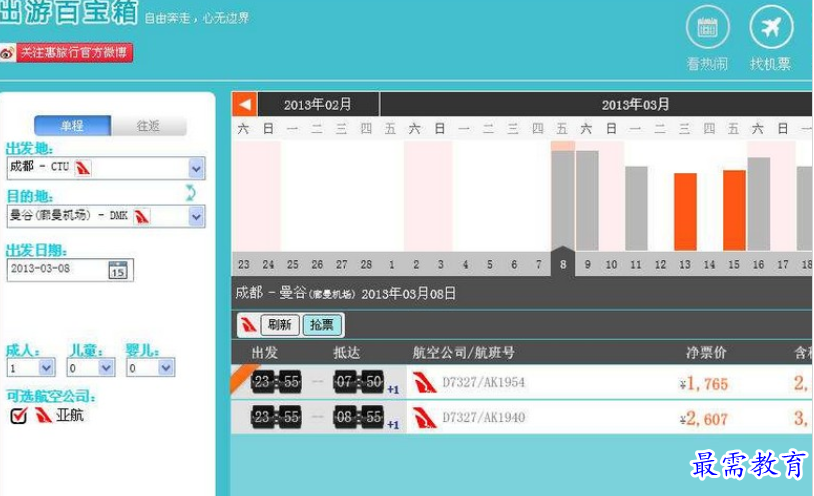814x496 pixels.
Task: Click the 抢票 grab-ticket button
Action: 322,325
